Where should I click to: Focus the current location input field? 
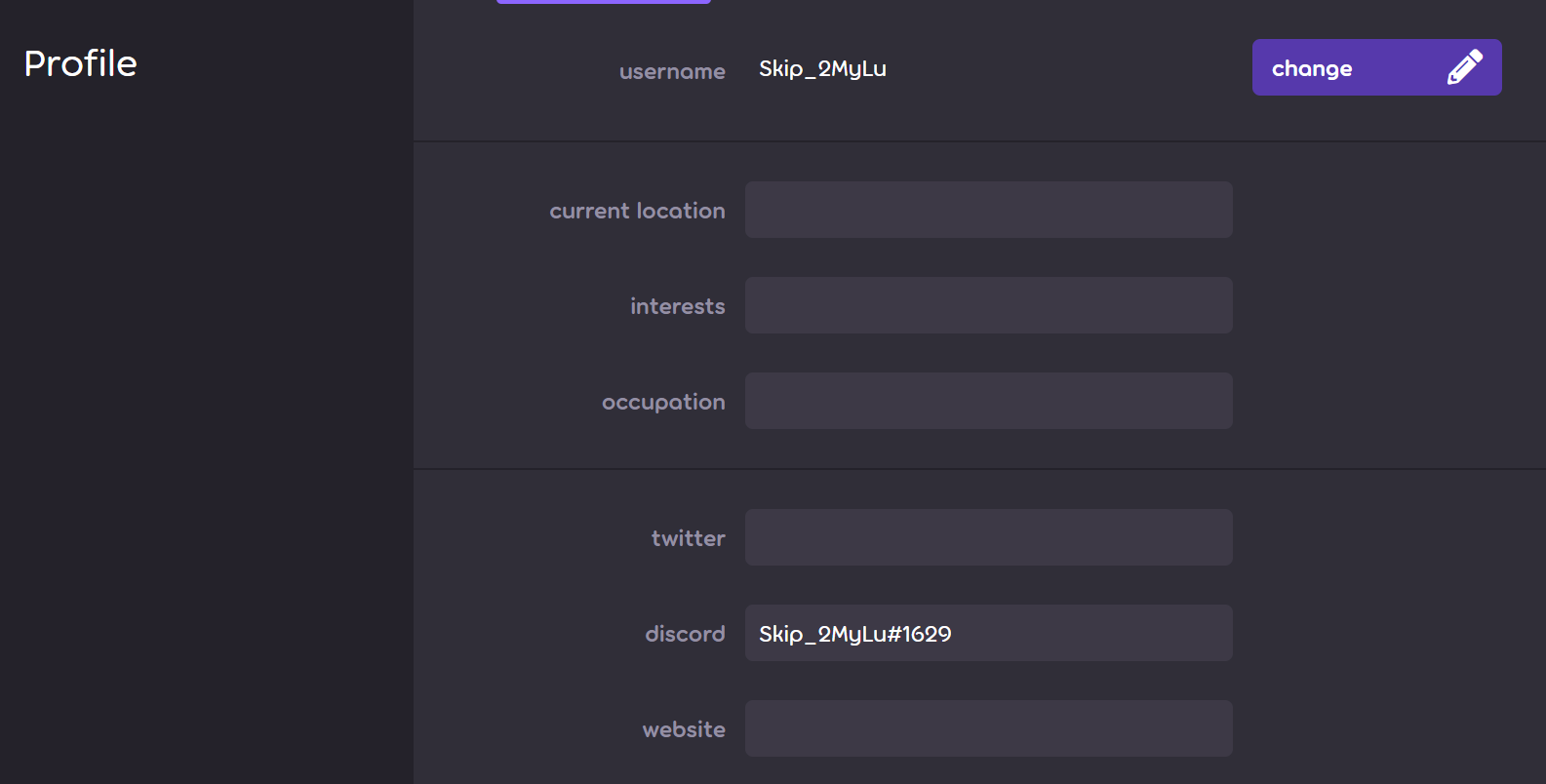(x=988, y=210)
